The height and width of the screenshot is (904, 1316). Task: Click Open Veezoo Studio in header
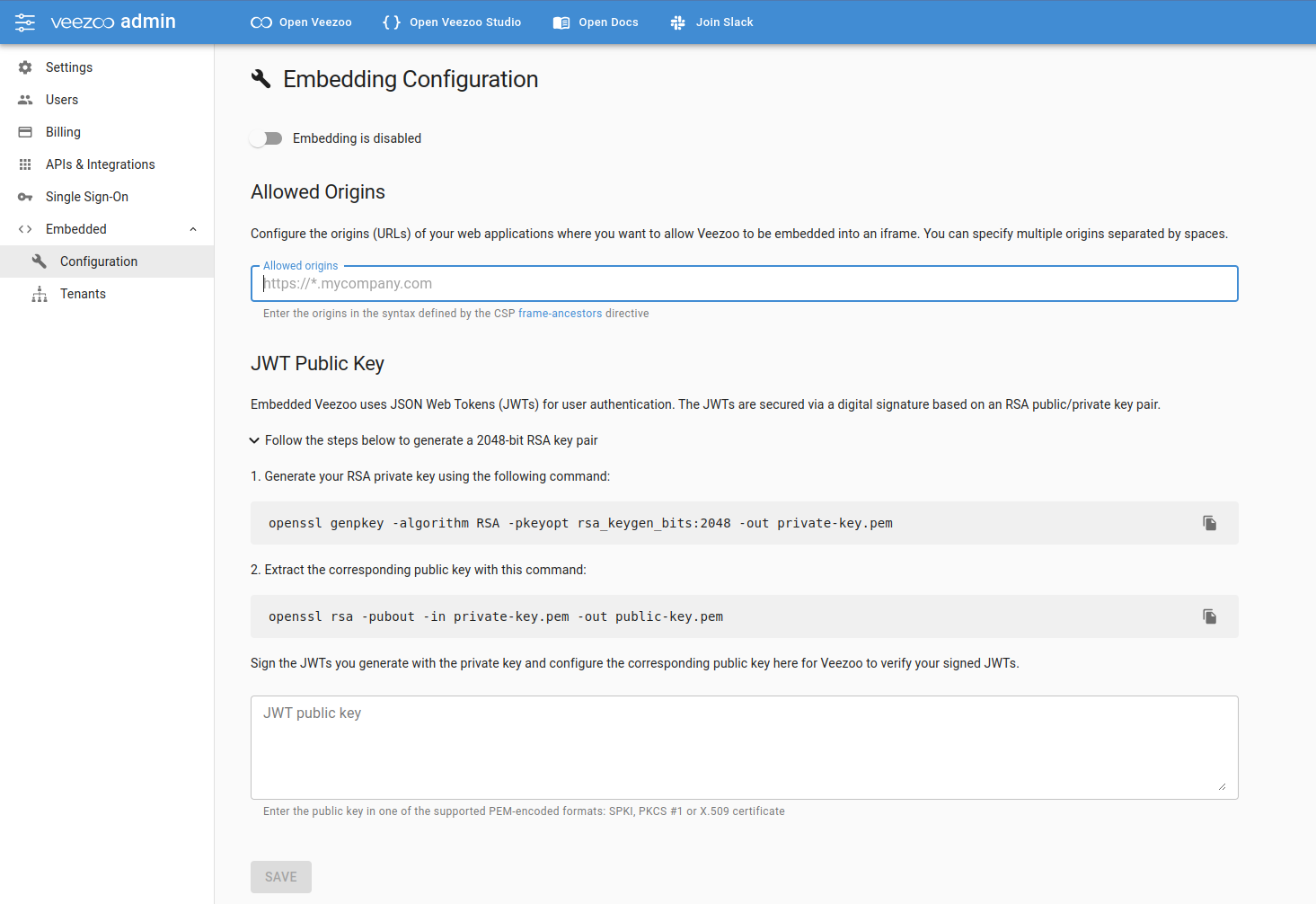coord(452,22)
